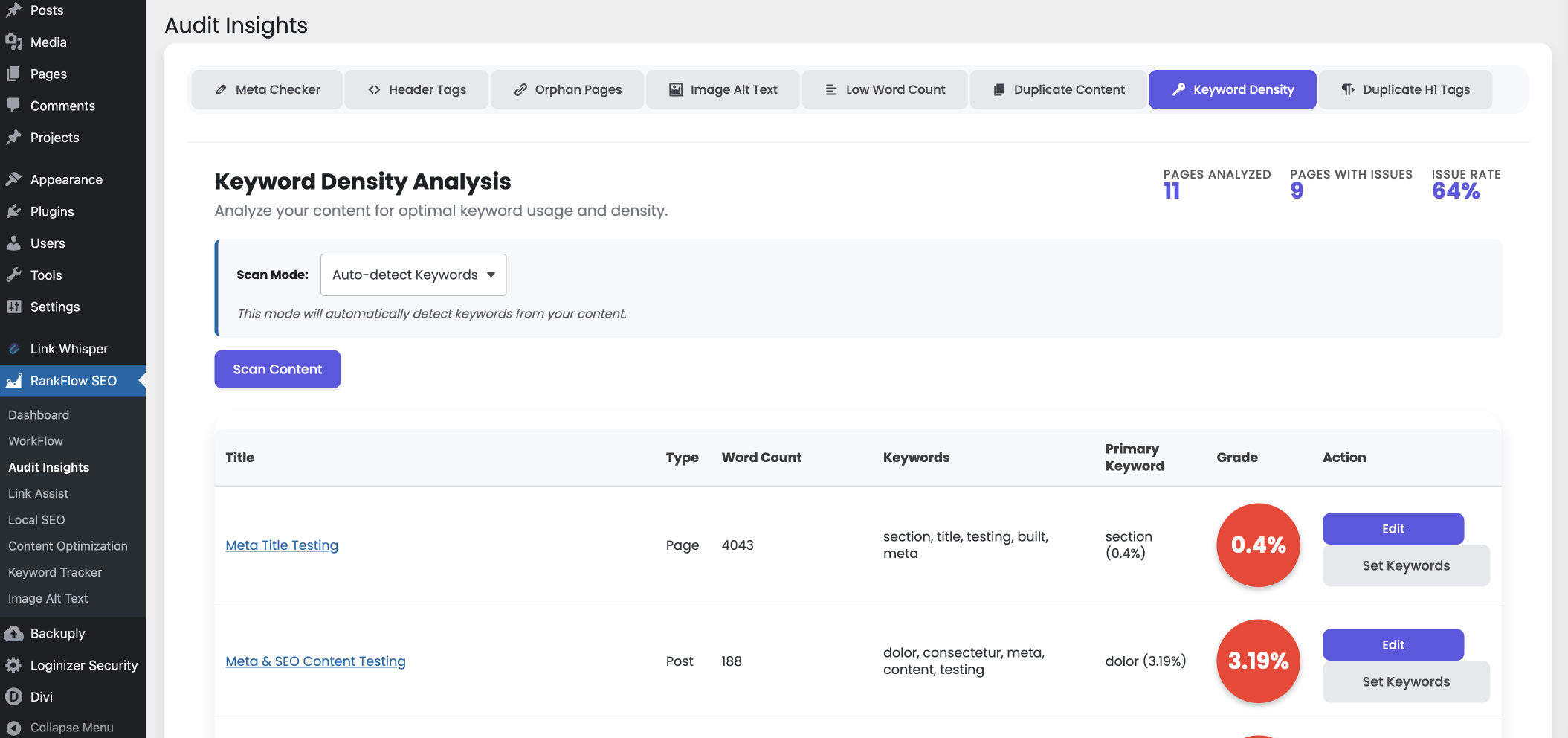
Task: Open Image Alt Text submenu item
Action: tap(48, 598)
